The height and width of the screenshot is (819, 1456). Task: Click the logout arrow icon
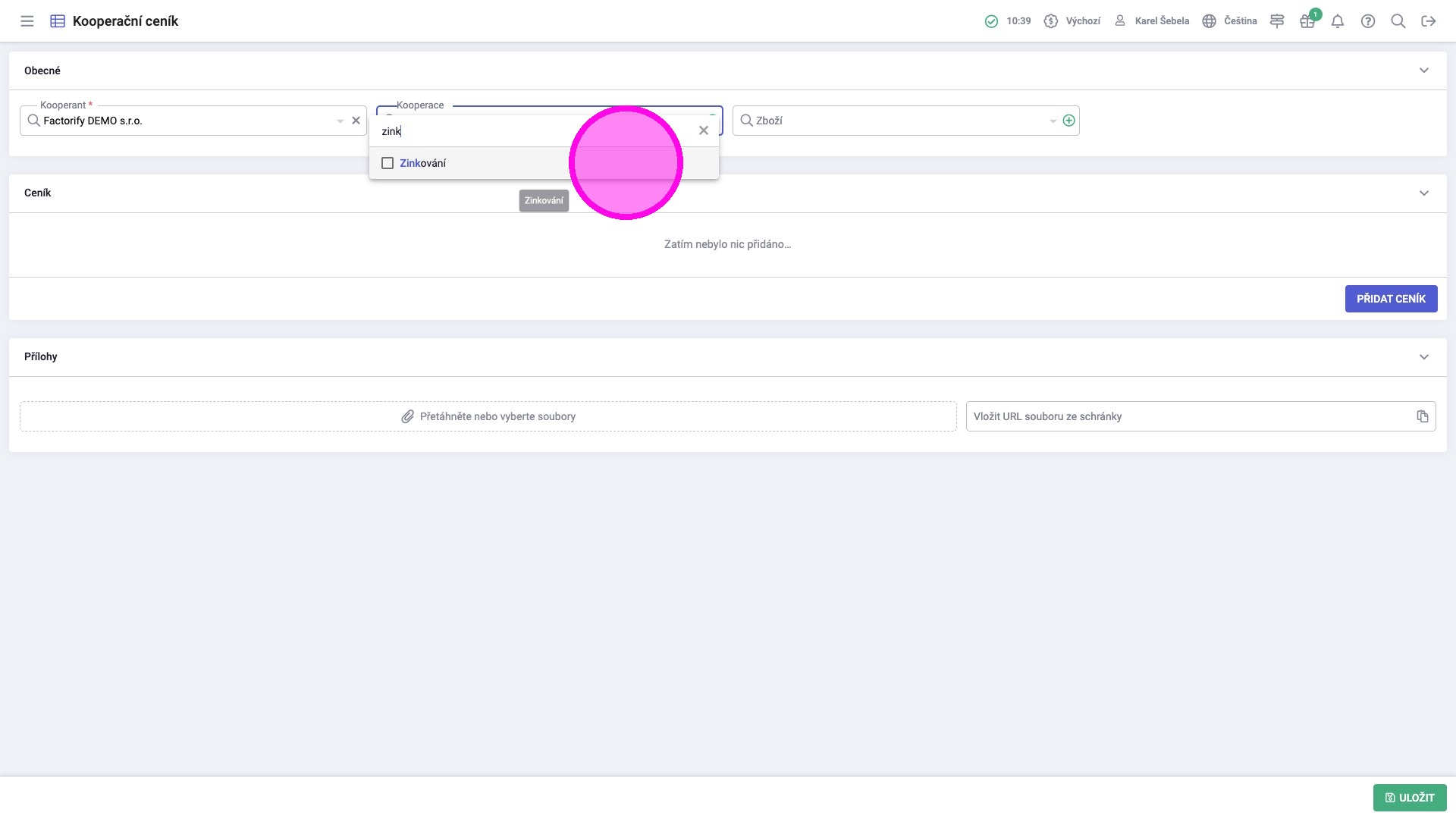point(1429,21)
